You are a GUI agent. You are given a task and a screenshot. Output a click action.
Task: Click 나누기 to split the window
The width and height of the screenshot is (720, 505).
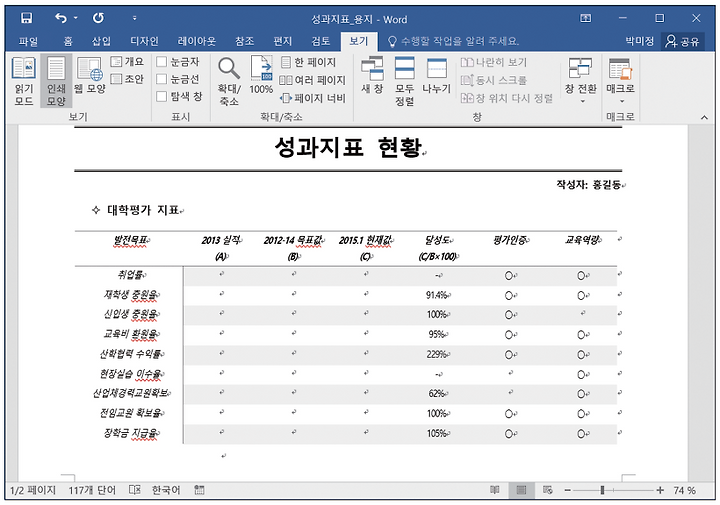(x=437, y=76)
